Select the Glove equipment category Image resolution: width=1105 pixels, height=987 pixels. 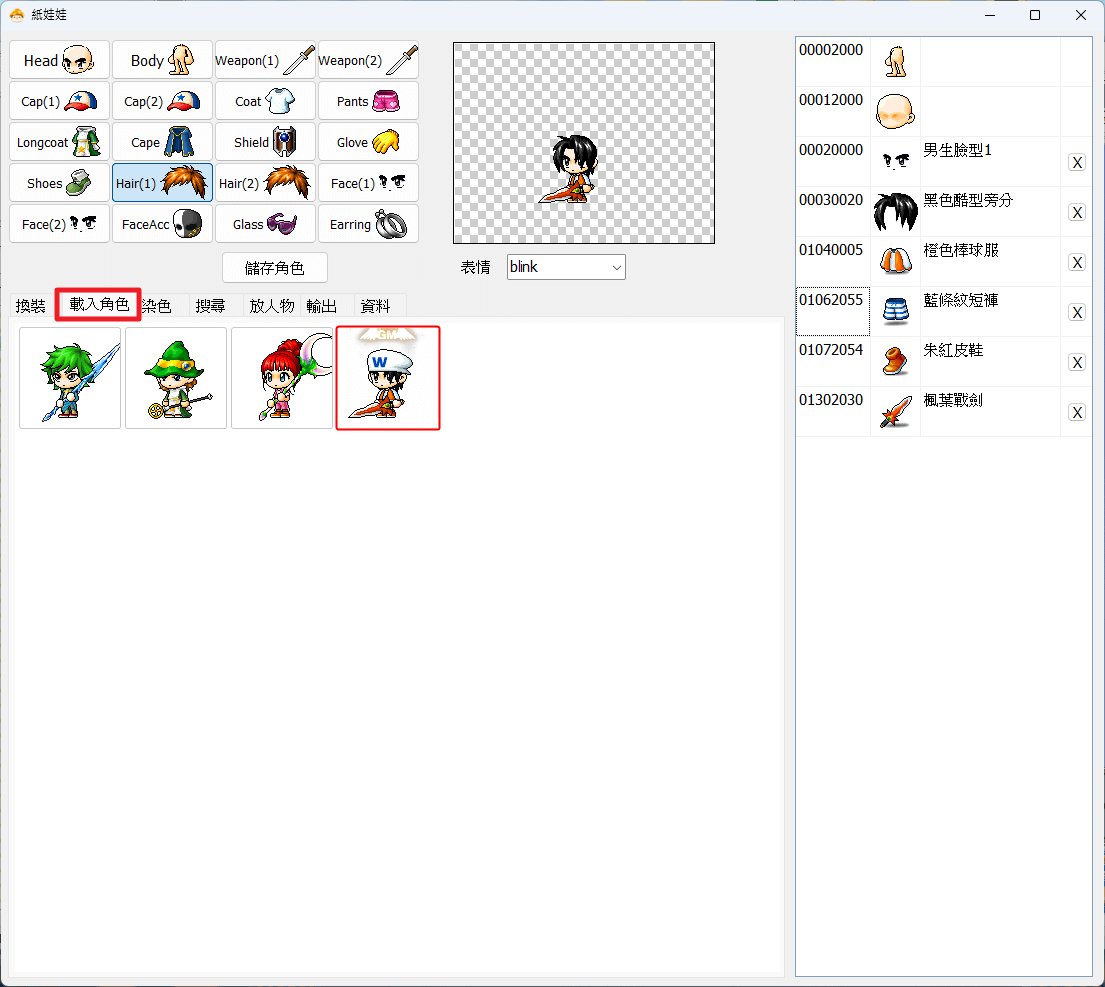pyautogui.click(x=368, y=142)
